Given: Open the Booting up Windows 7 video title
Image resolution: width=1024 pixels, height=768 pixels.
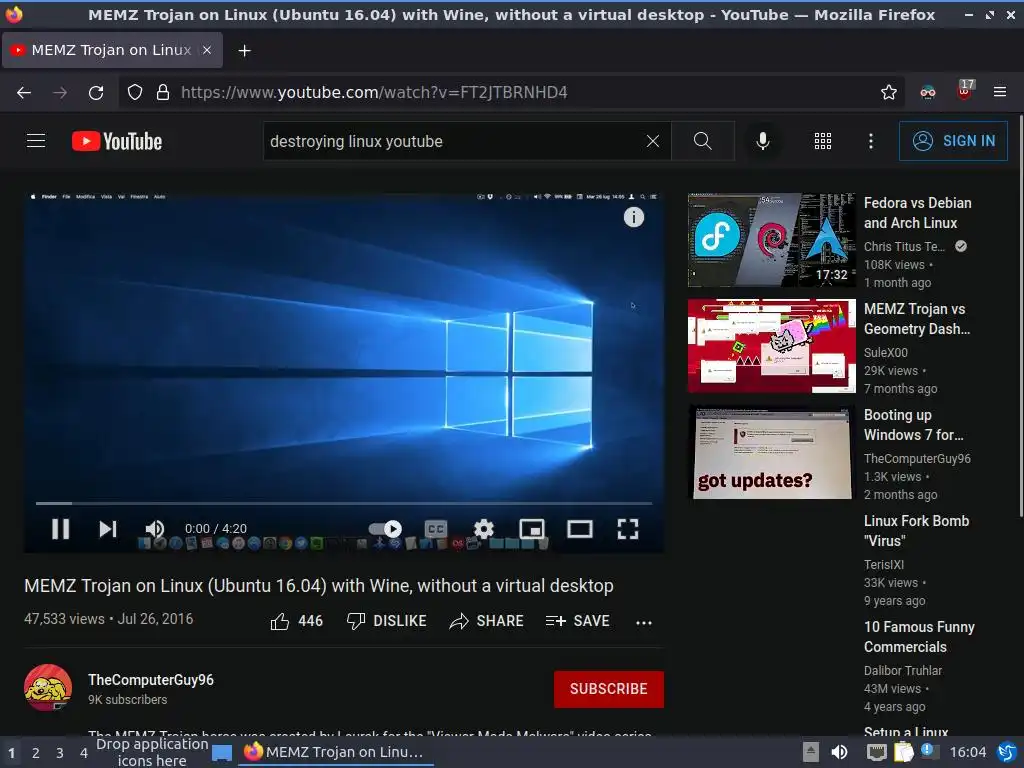Looking at the screenshot, I should tap(913, 425).
